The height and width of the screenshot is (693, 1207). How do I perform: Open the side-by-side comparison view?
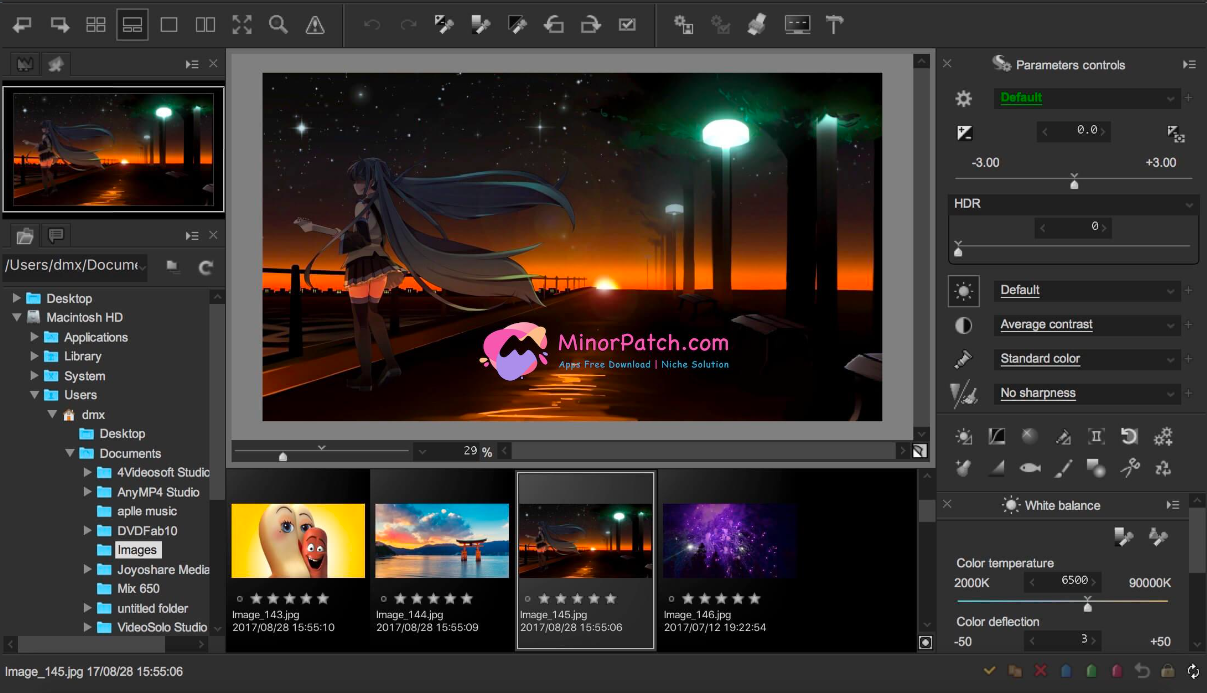[205, 25]
